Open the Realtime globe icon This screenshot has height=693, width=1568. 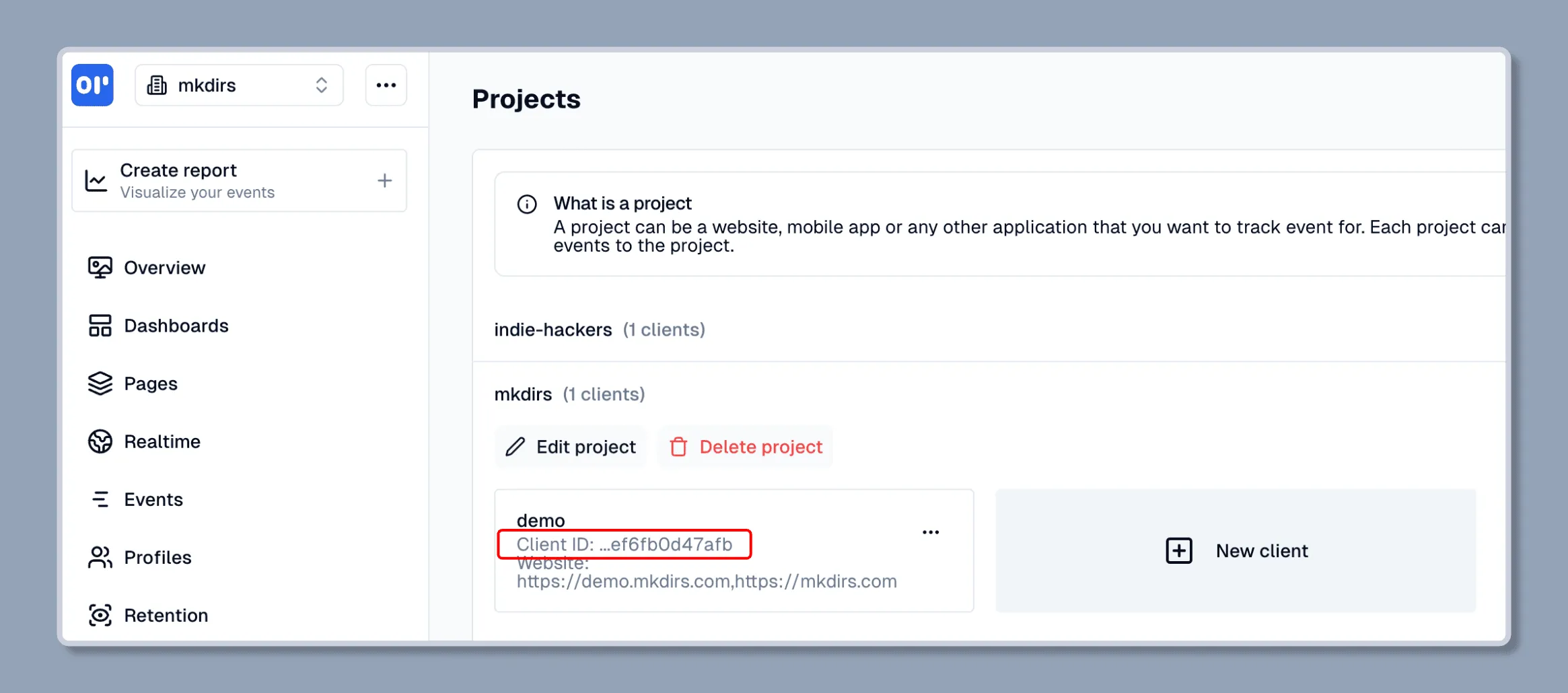click(x=100, y=441)
